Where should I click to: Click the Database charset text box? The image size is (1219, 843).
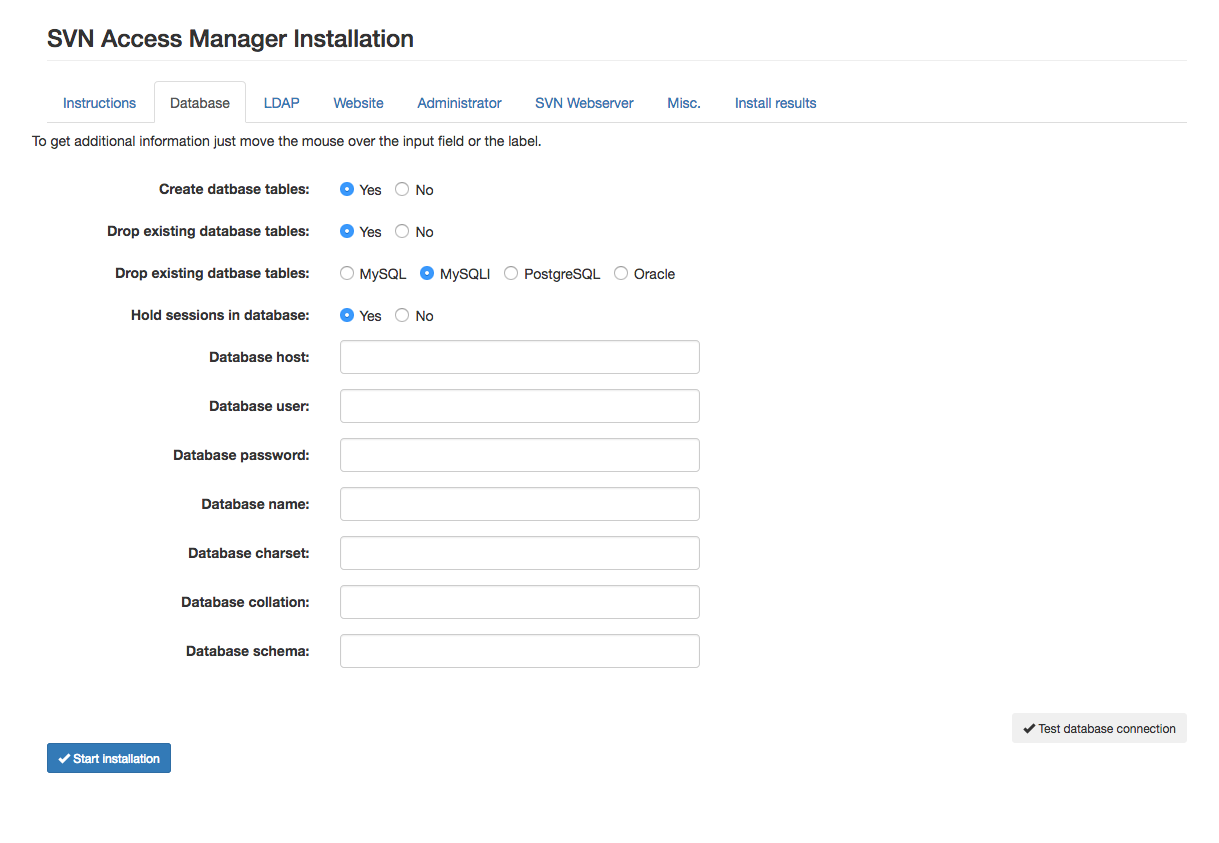point(520,553)
